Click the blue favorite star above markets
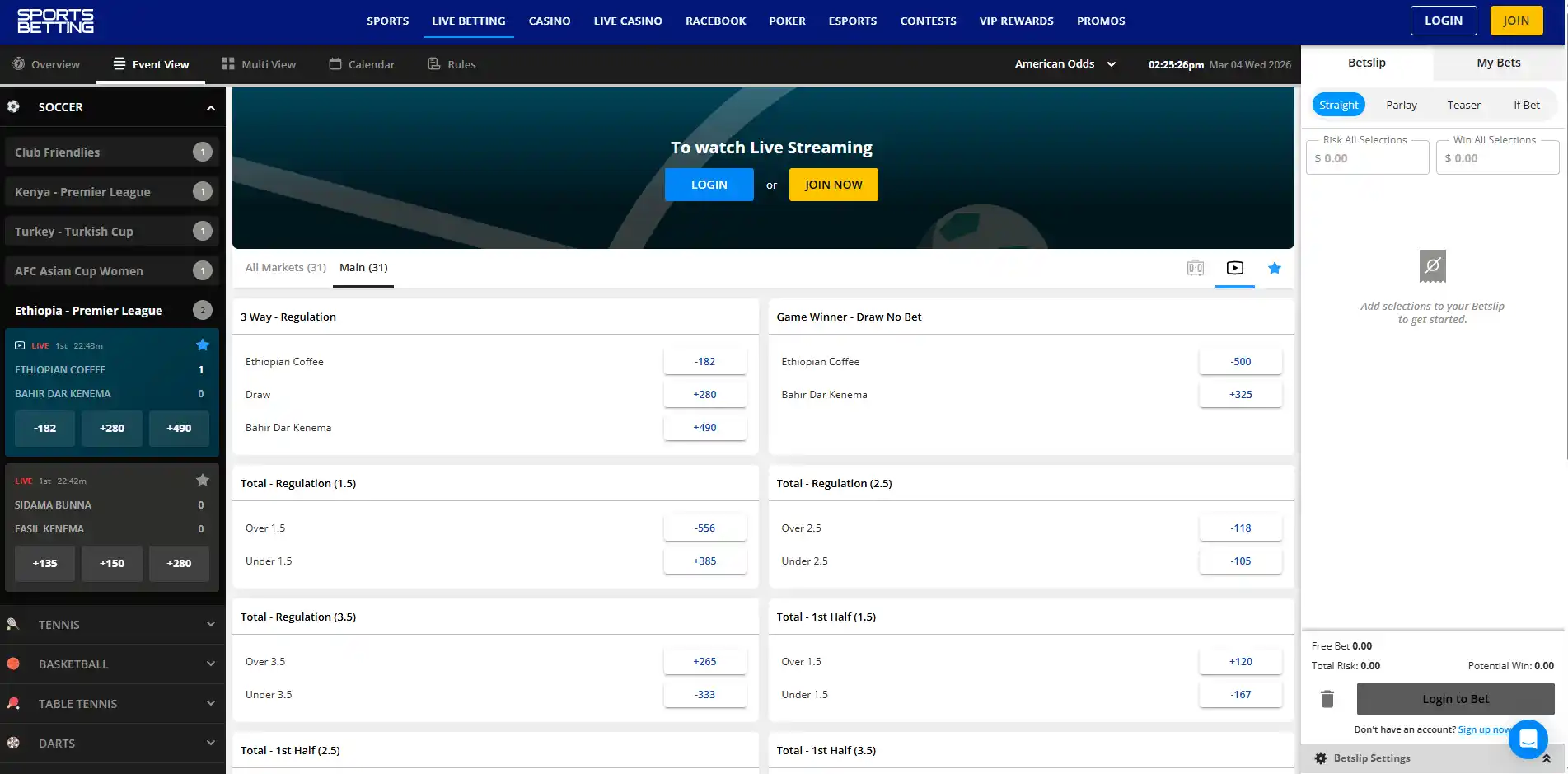 click(x=1274, y=268)
